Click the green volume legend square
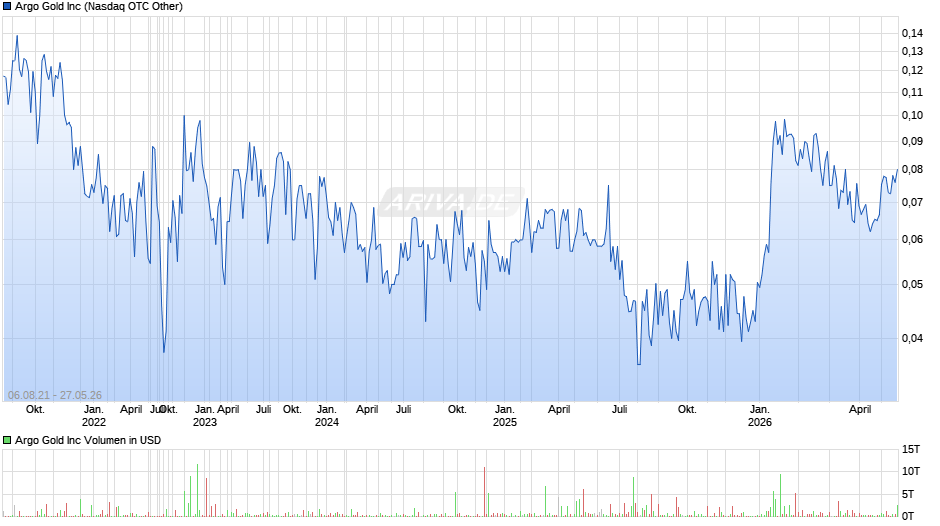This screenshot has height=526, width=940. coord(7,440)
